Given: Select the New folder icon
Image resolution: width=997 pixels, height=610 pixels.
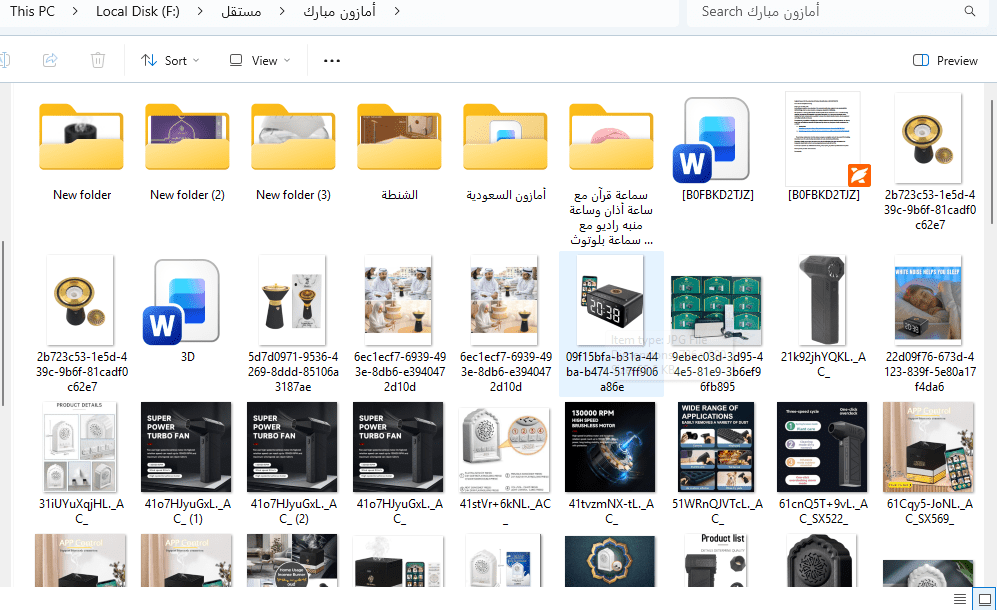Looking at the screenshot, I should [x=81, y=137].
